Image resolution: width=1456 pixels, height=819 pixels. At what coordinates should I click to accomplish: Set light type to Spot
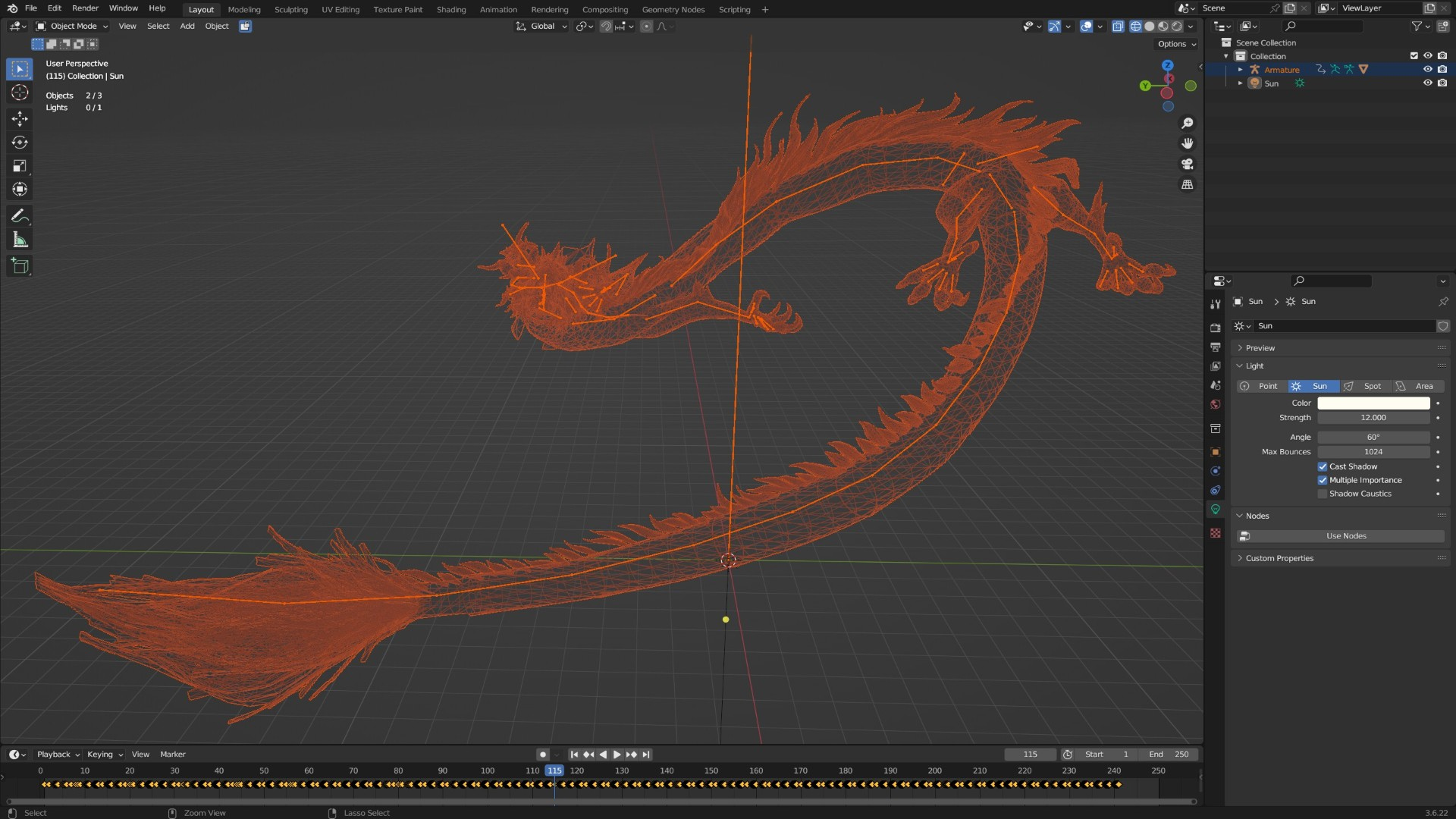[1366, 387]
